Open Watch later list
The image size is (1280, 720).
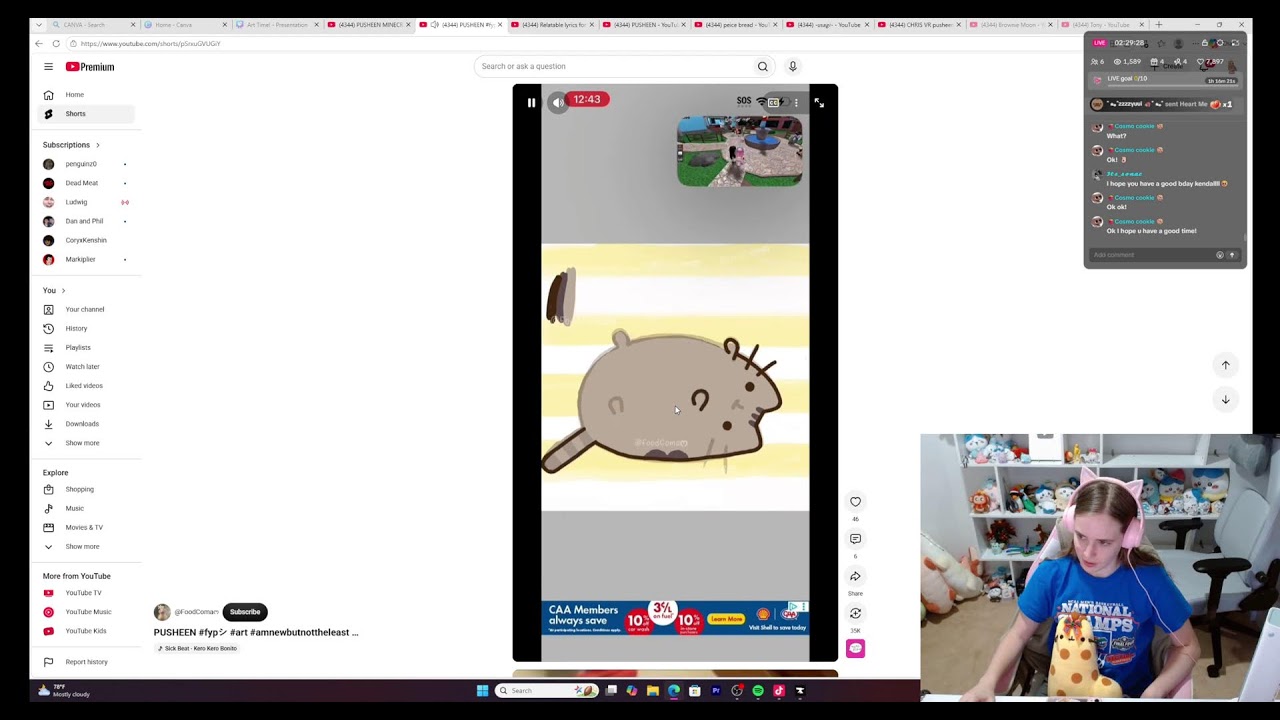pos(86,367)
